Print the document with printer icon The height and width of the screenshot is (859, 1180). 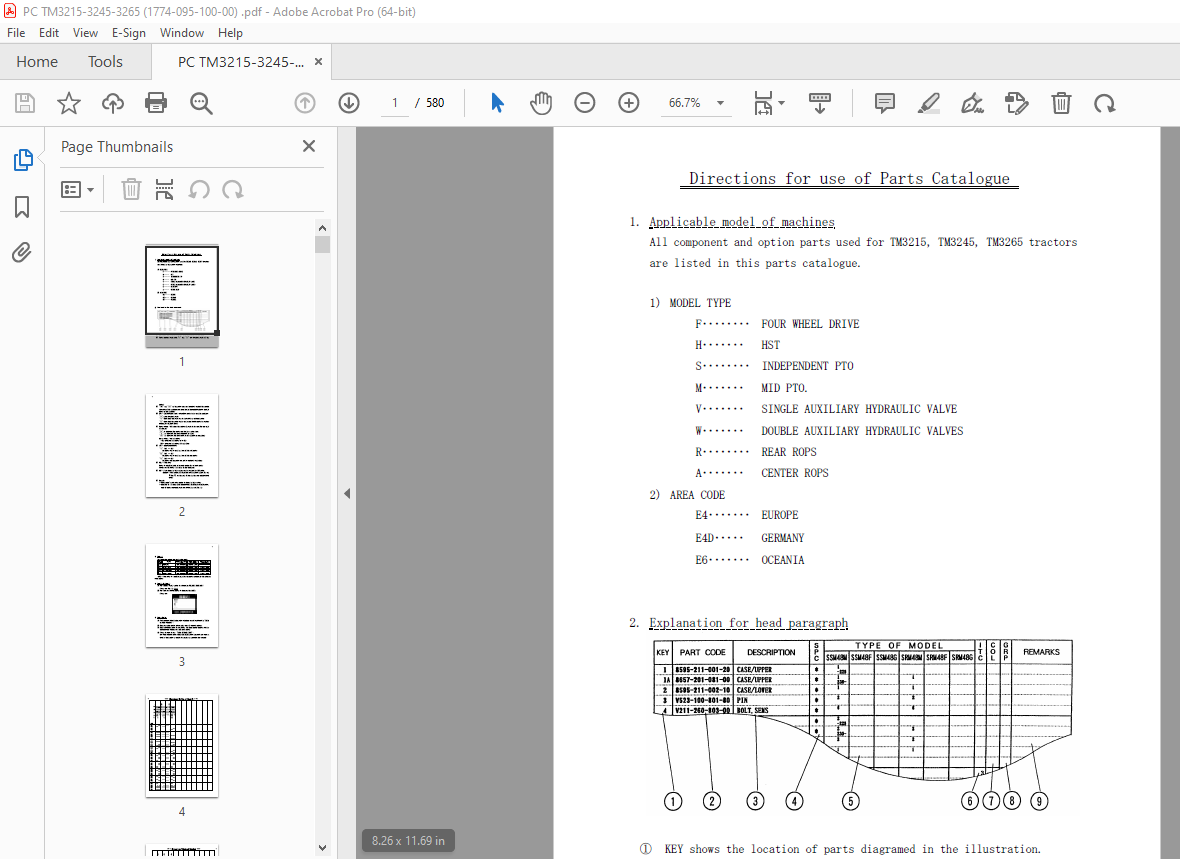(x=156, y=103)
